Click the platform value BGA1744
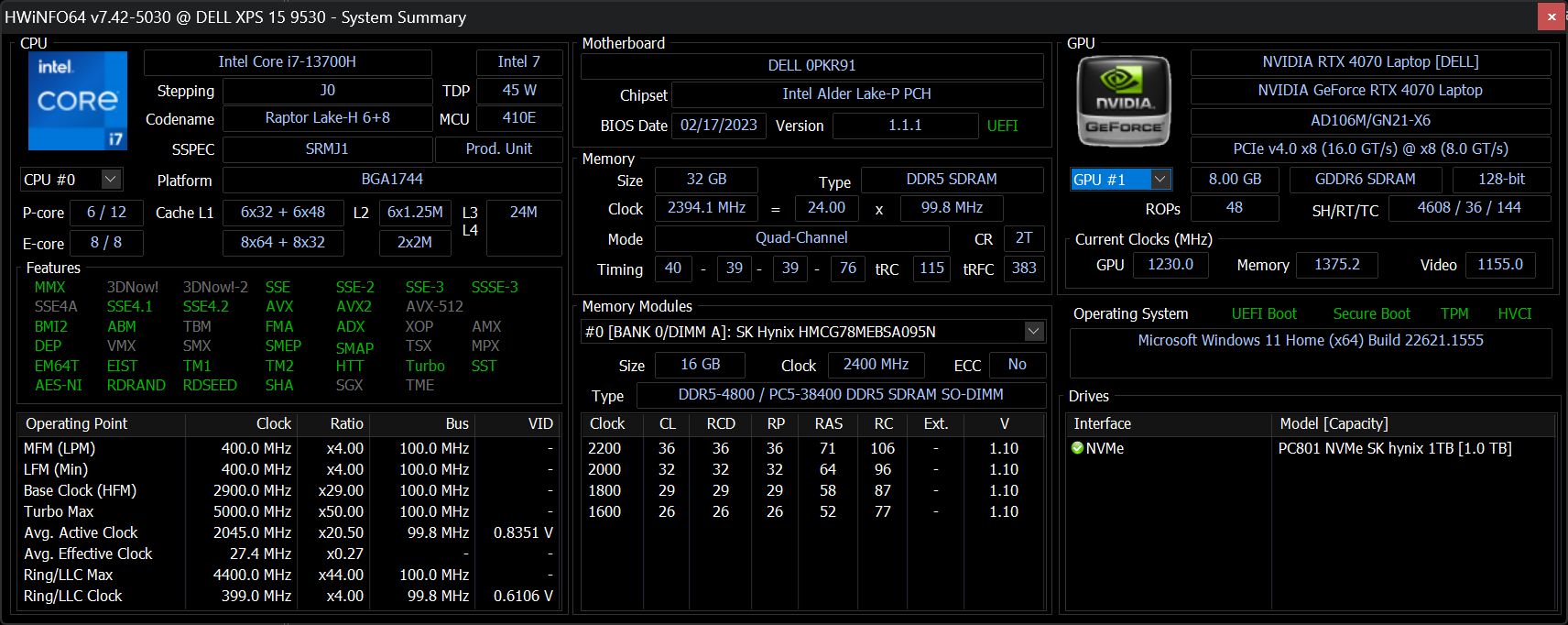This screenshot has width=1568, height=625. pos(392,180)
